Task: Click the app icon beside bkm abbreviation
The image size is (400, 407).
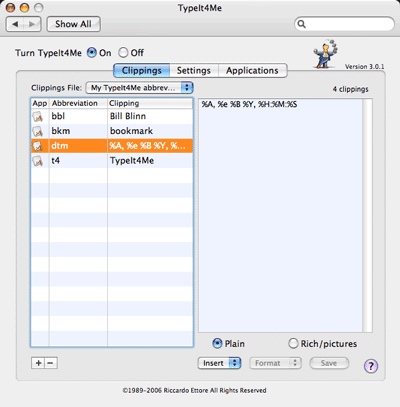Action: tap(37, 131)
